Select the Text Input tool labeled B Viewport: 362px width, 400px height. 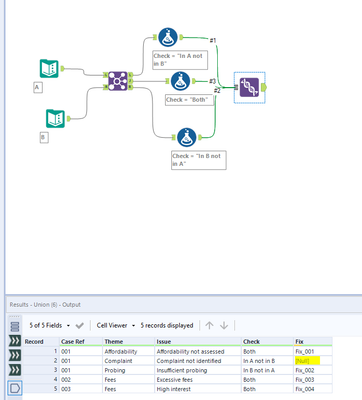coord(55,118)
